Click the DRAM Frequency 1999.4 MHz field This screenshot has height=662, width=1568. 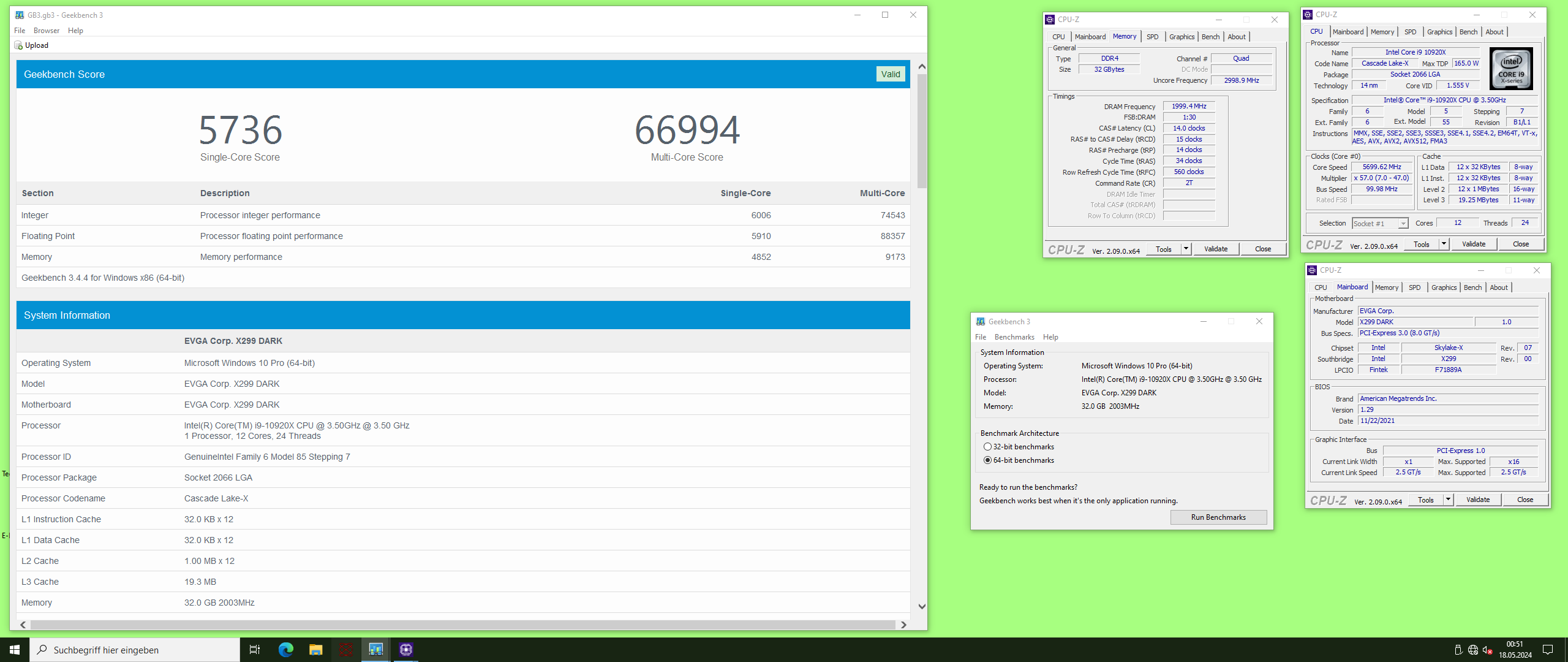click(x=1188, y=106)
